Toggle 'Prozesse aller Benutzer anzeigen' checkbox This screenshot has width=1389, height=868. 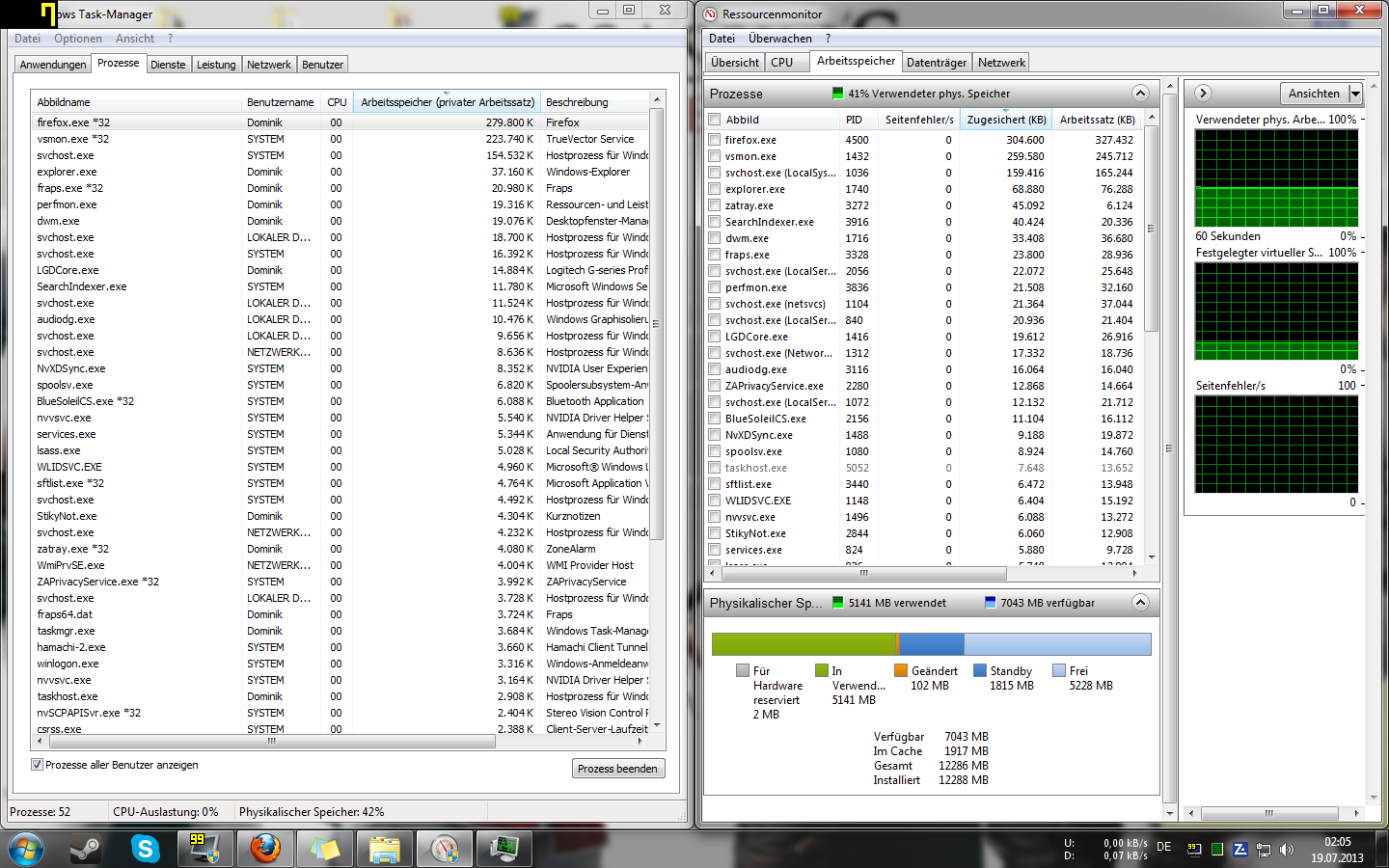37,765
